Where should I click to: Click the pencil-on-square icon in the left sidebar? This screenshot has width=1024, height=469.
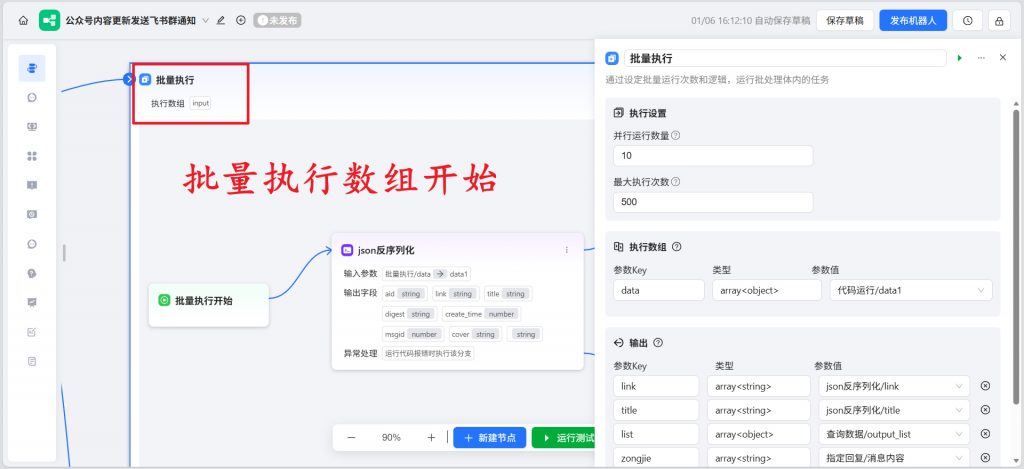coord(32,332)
